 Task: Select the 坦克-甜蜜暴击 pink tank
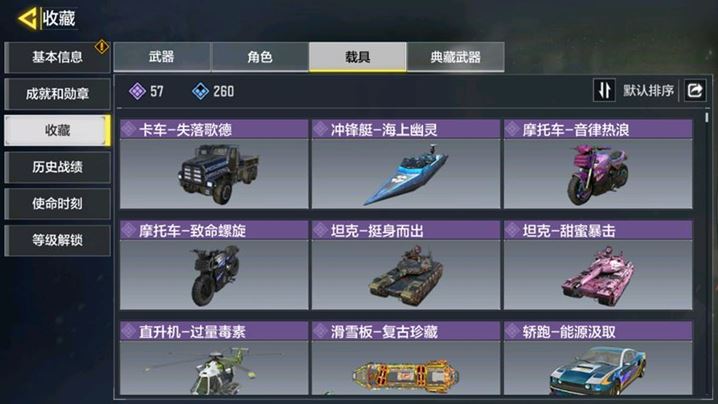coord(598,265)
